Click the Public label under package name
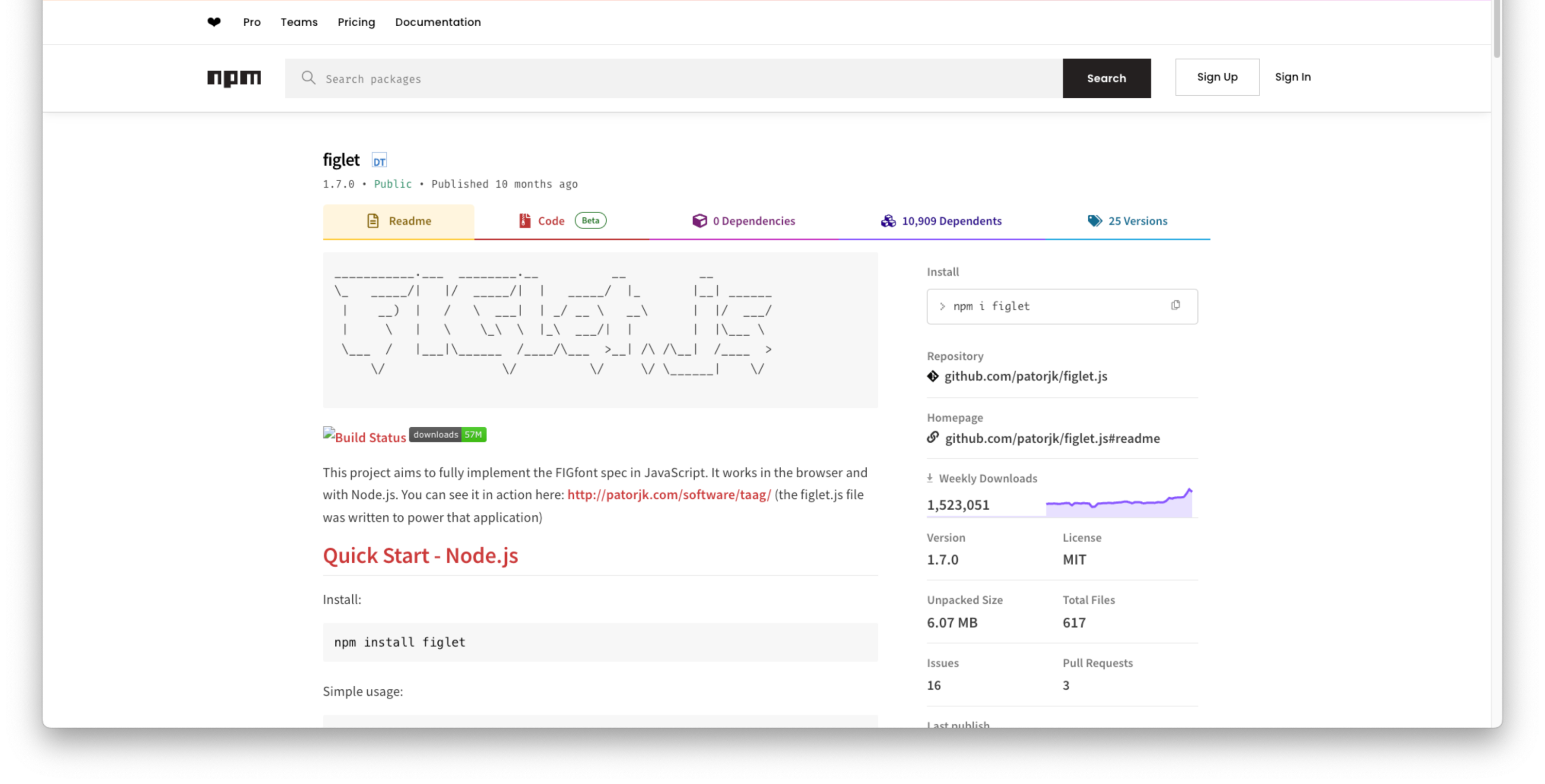 (x=393, y=184)
